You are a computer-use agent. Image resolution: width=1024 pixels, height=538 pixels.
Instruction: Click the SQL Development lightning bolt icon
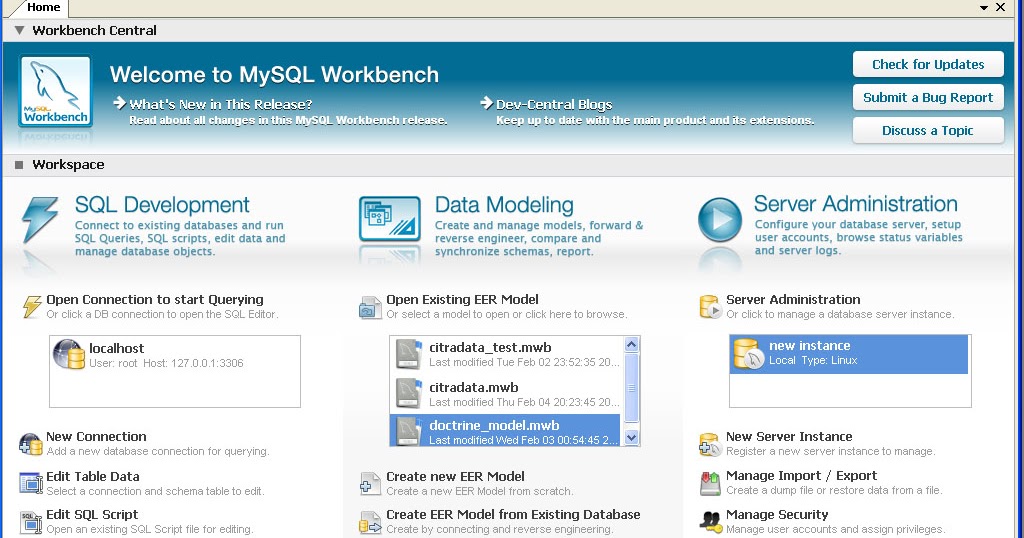(x=40, y=220)
